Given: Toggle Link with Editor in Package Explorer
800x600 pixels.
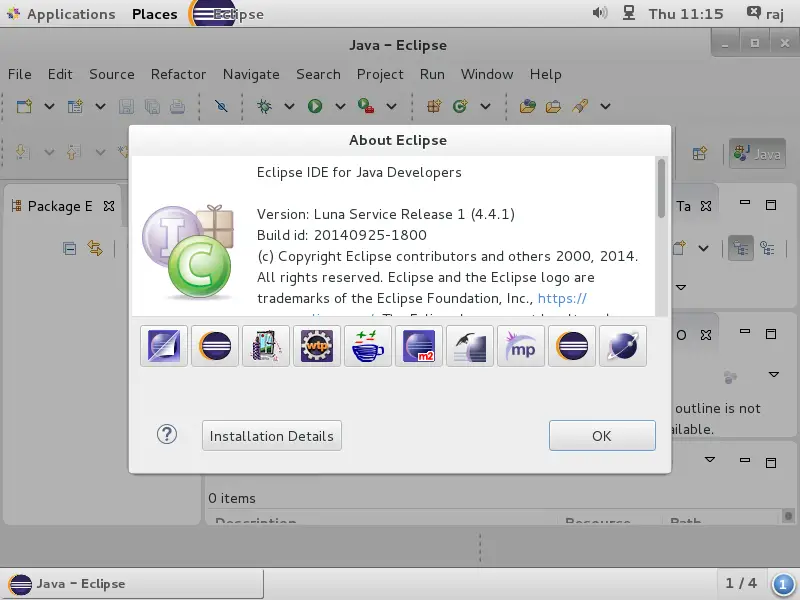Looking at the screenshot, I should (x=95, y=248).
